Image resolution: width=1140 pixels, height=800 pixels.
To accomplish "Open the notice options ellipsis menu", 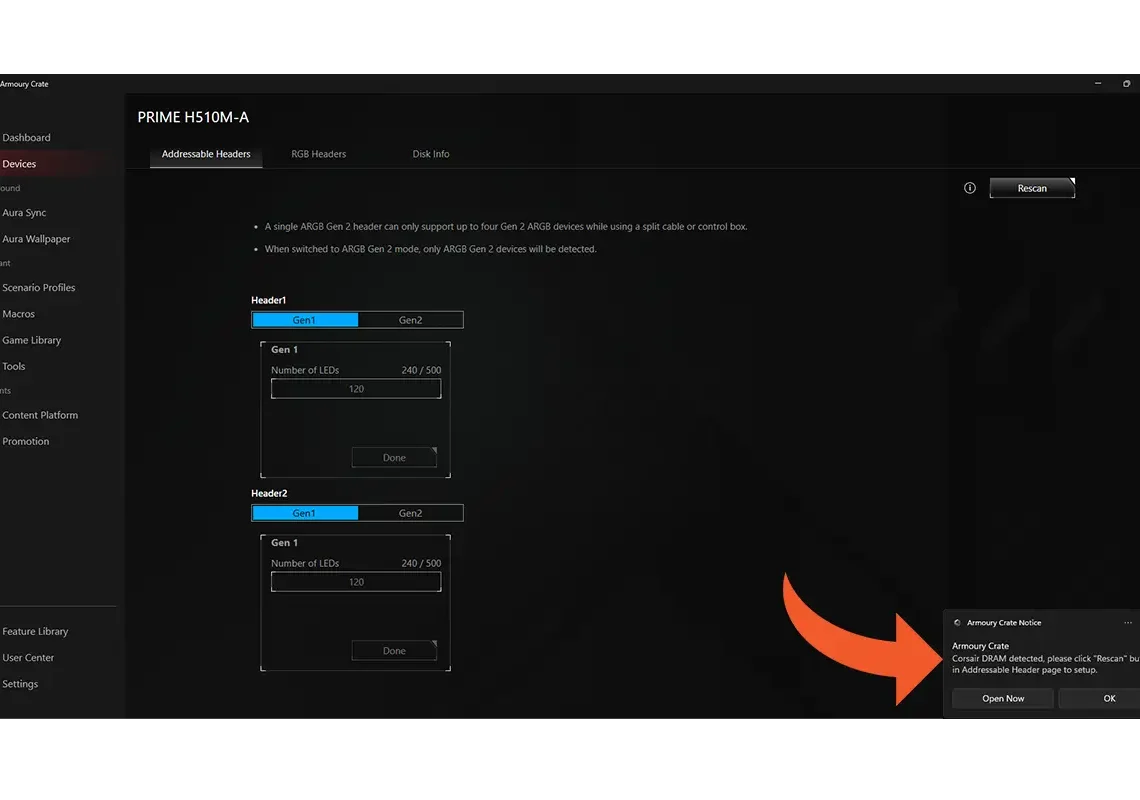I will 1128,623.
